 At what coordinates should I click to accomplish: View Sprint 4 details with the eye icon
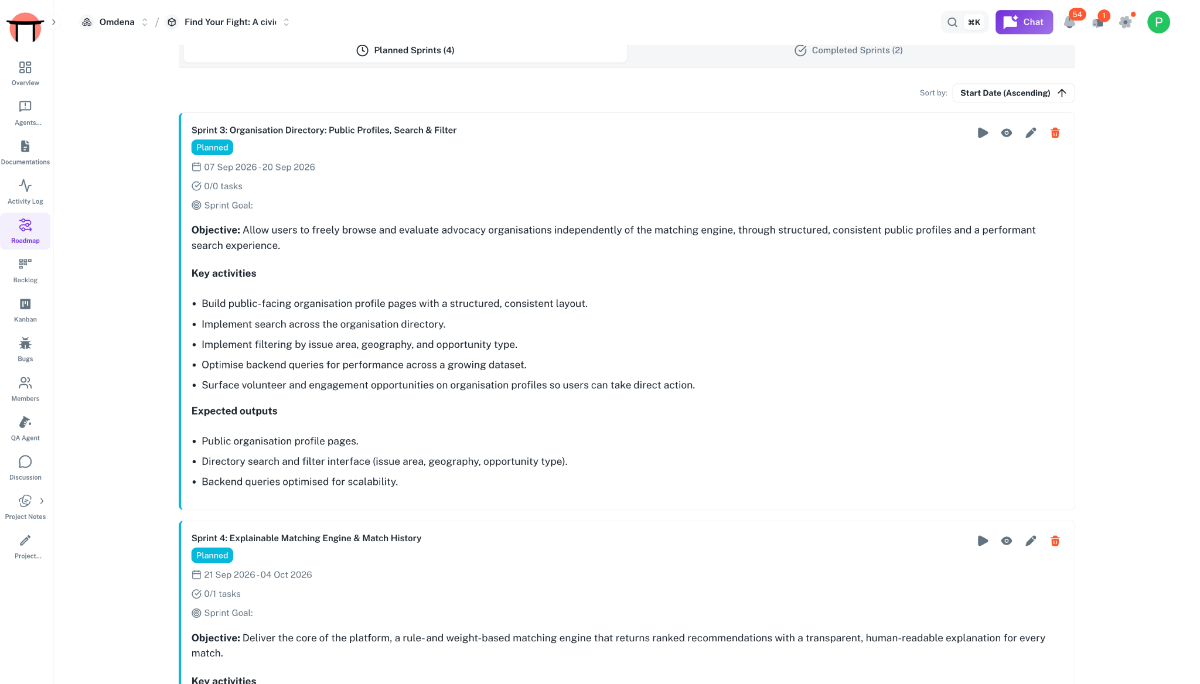[x=1007, y=541]
